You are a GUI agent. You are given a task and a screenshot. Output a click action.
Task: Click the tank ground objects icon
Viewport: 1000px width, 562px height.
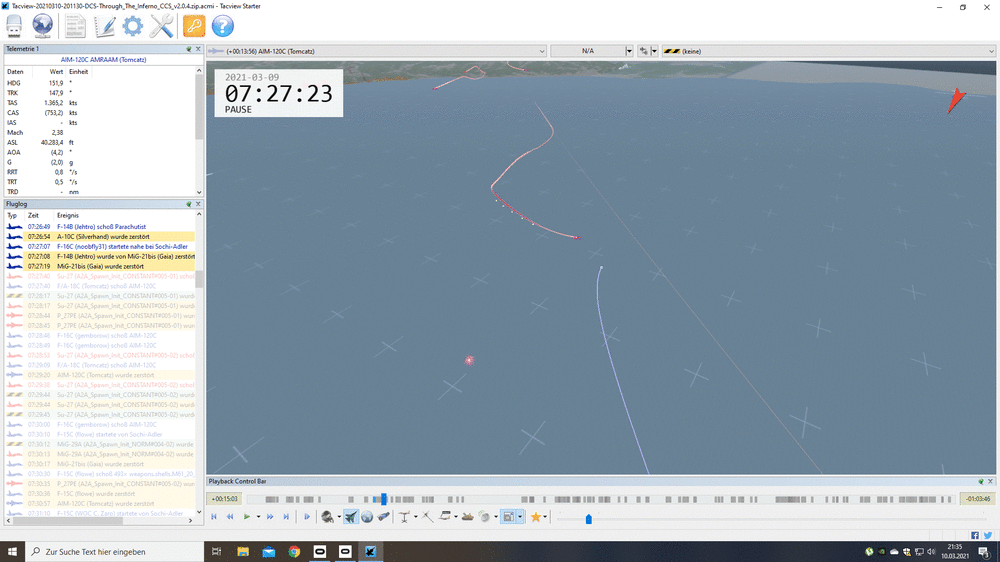coord(467,517)
